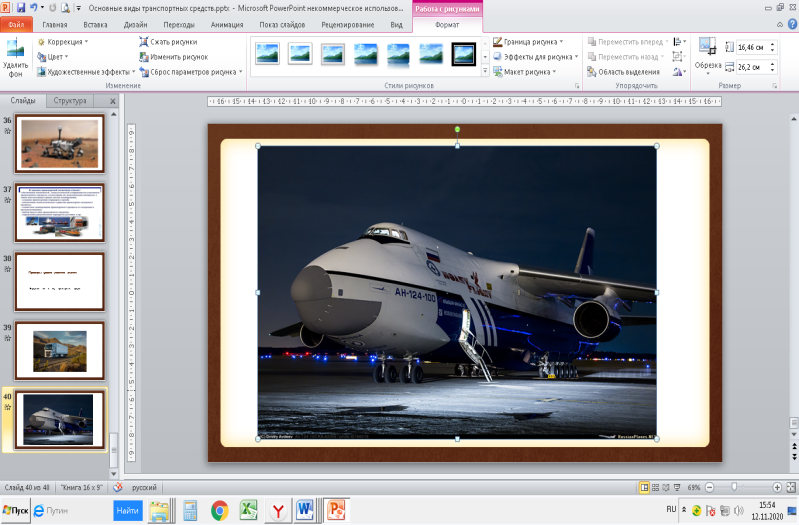The image size is (799, 525).
Task: Fit slide to current window icon
Action: [791, 487]
